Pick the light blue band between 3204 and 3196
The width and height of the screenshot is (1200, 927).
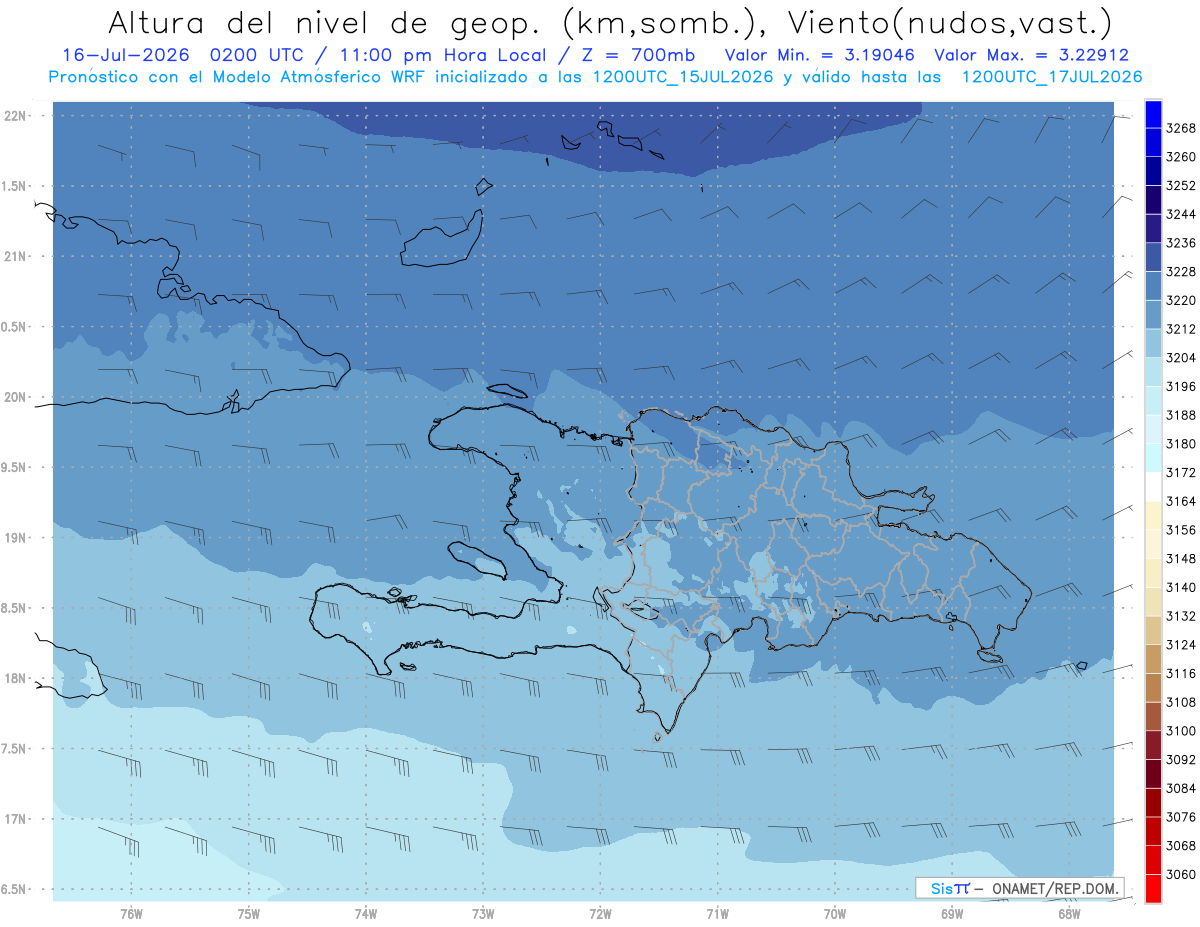(x=1152, y=372)
